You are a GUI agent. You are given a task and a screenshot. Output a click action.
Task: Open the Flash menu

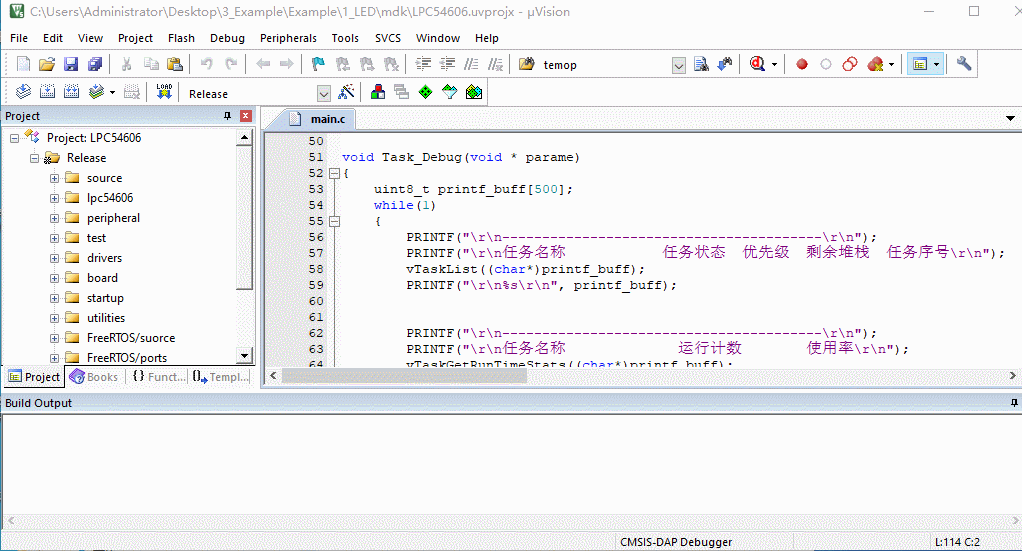pyautogui.click(x=181, y=38)
